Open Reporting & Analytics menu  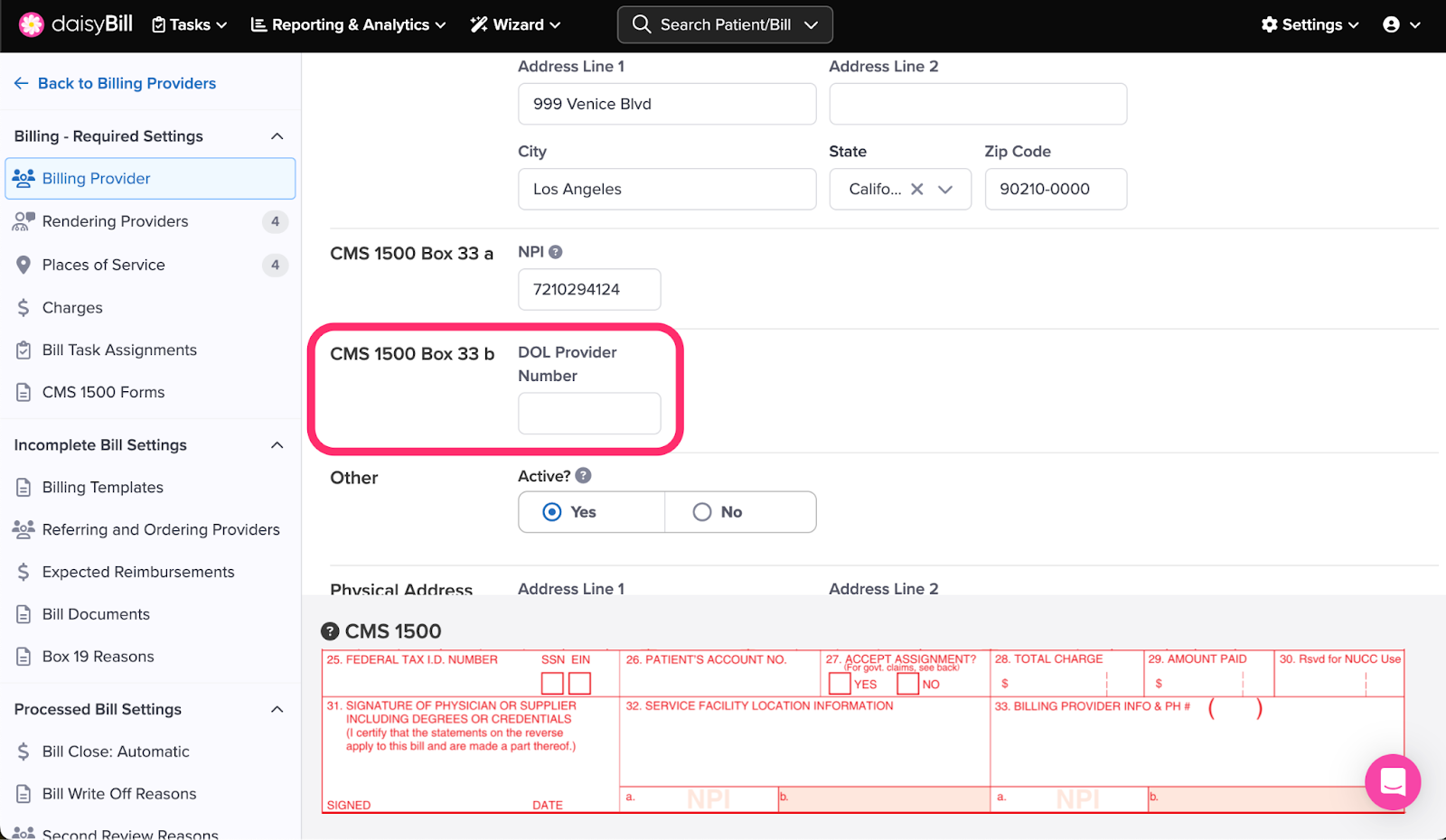(348, 24)
